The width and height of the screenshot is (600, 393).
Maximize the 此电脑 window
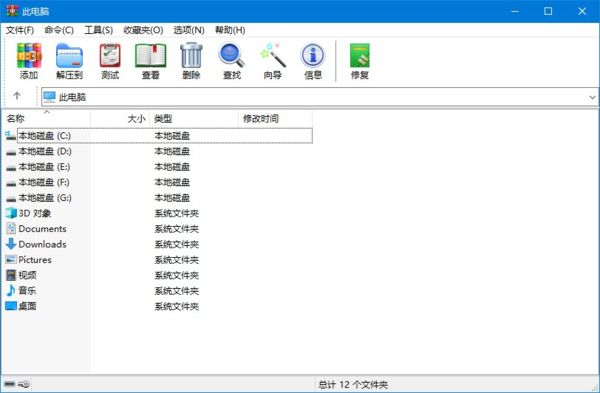tap(548, 11)
